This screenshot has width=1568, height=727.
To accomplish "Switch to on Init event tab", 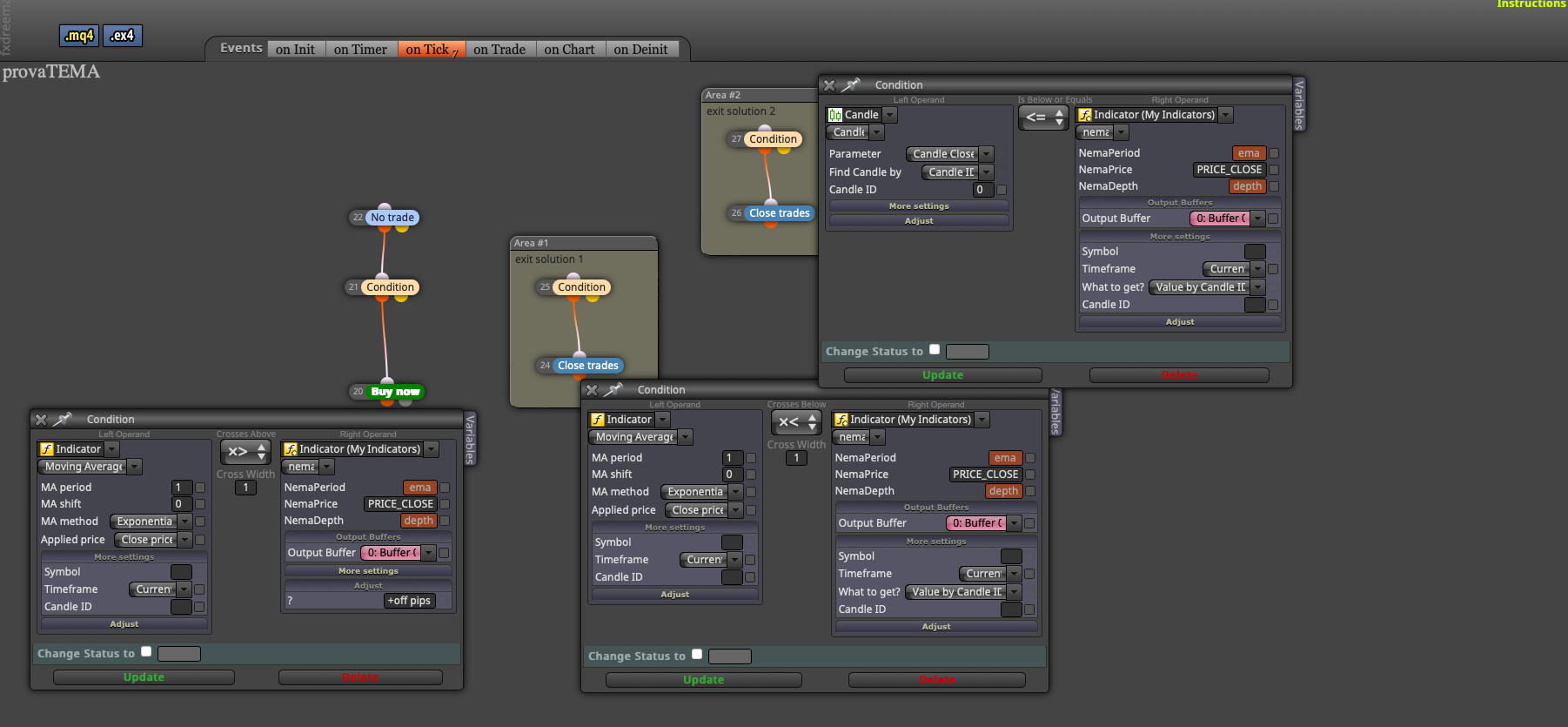I will tap(295, 50).
